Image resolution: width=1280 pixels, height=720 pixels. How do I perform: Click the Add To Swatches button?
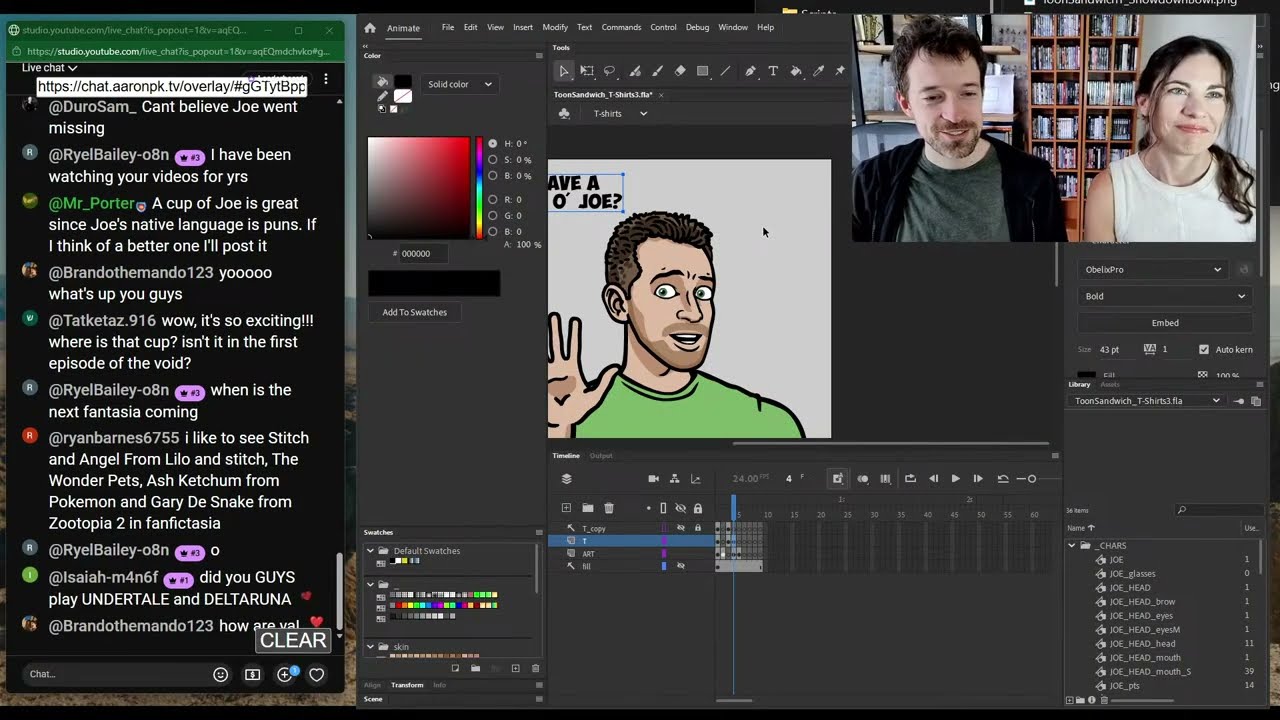(414, 312)
